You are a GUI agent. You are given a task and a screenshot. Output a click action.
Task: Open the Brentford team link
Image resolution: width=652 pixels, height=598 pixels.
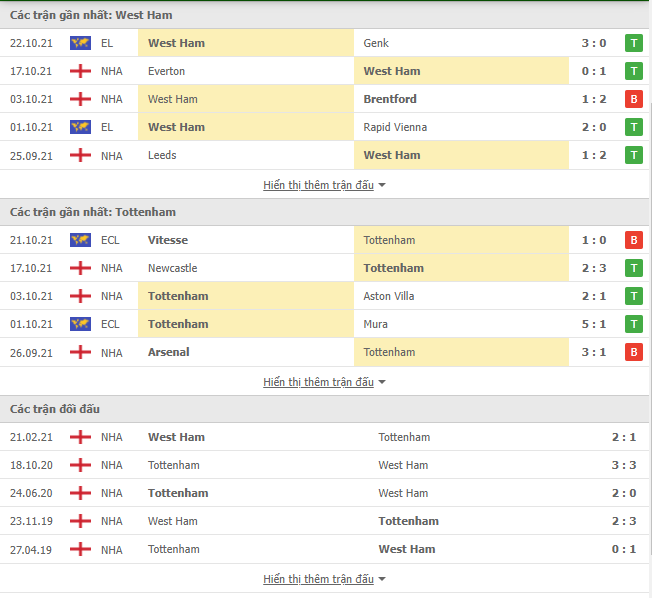[390, 99]
